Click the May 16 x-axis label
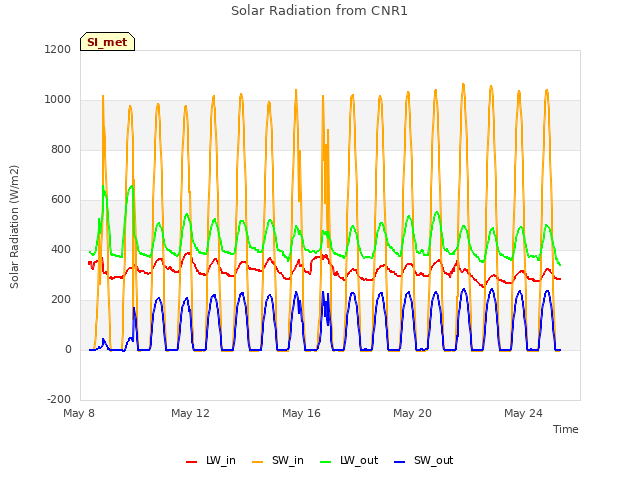Image resolution: width=640 pixels, height=480 pixels. coord(301,413)
